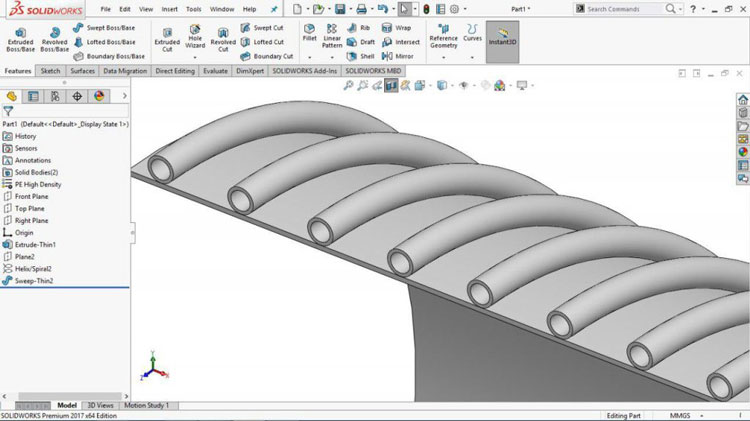Toggle the Section View button
This screenshot has width=750, height=421.
click(391, 86)
